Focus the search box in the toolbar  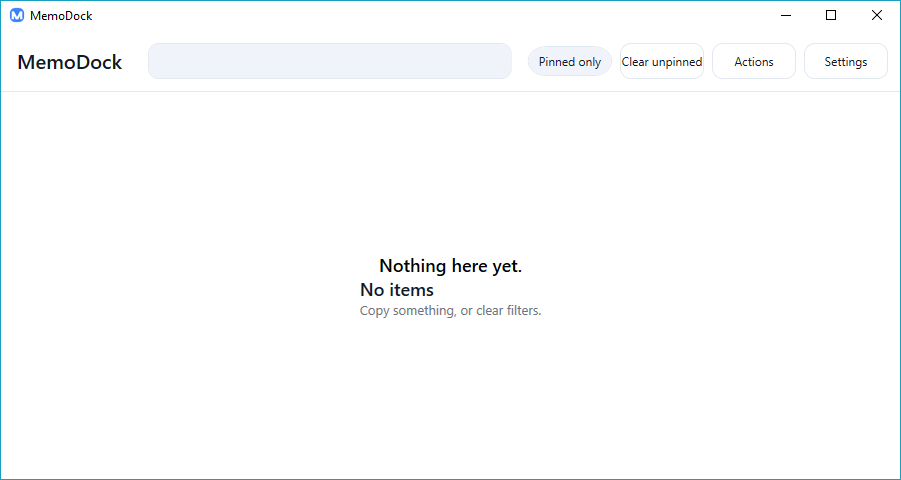(x=329, y=61)
